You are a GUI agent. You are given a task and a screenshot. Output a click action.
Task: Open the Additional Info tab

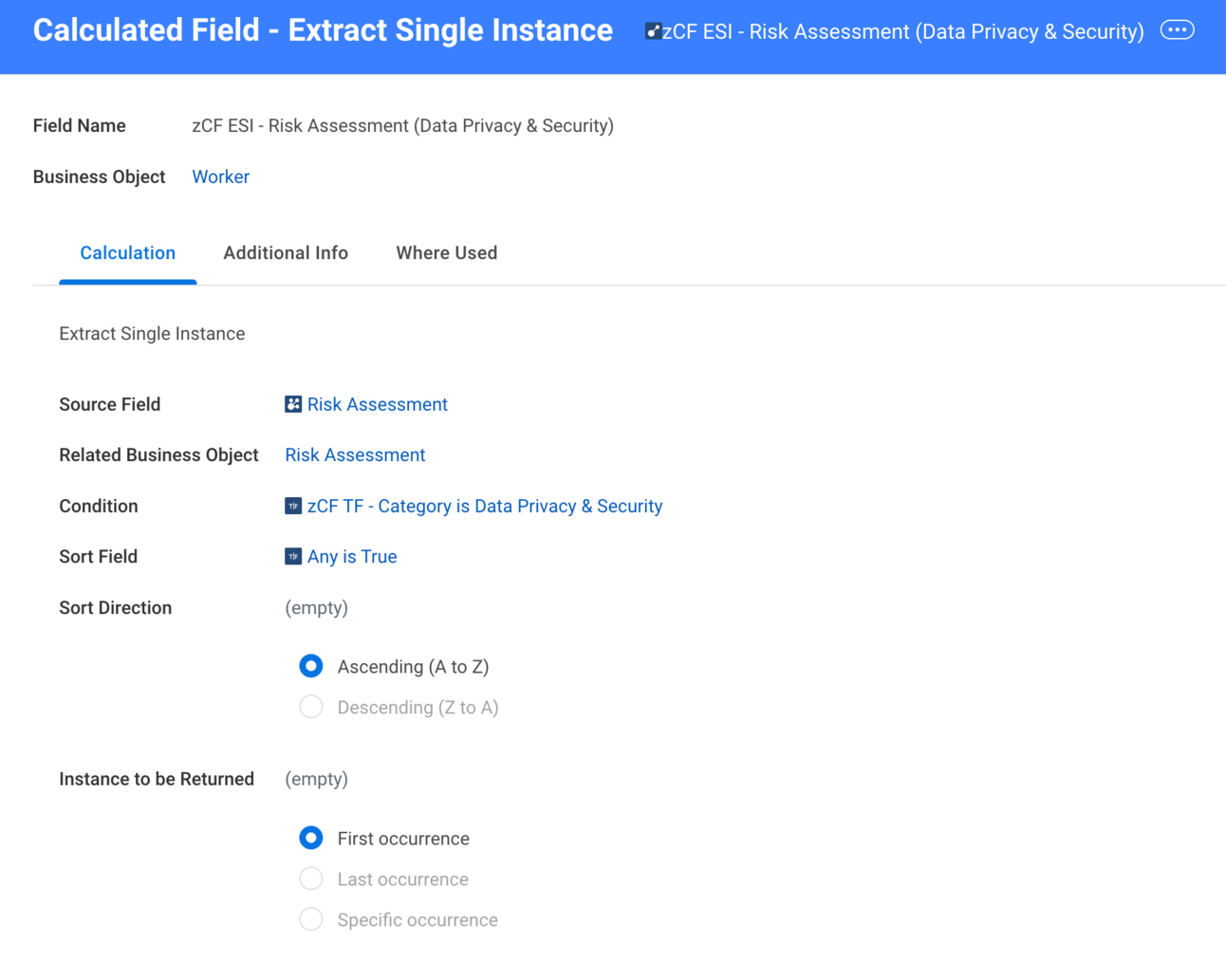pos(286,253)
